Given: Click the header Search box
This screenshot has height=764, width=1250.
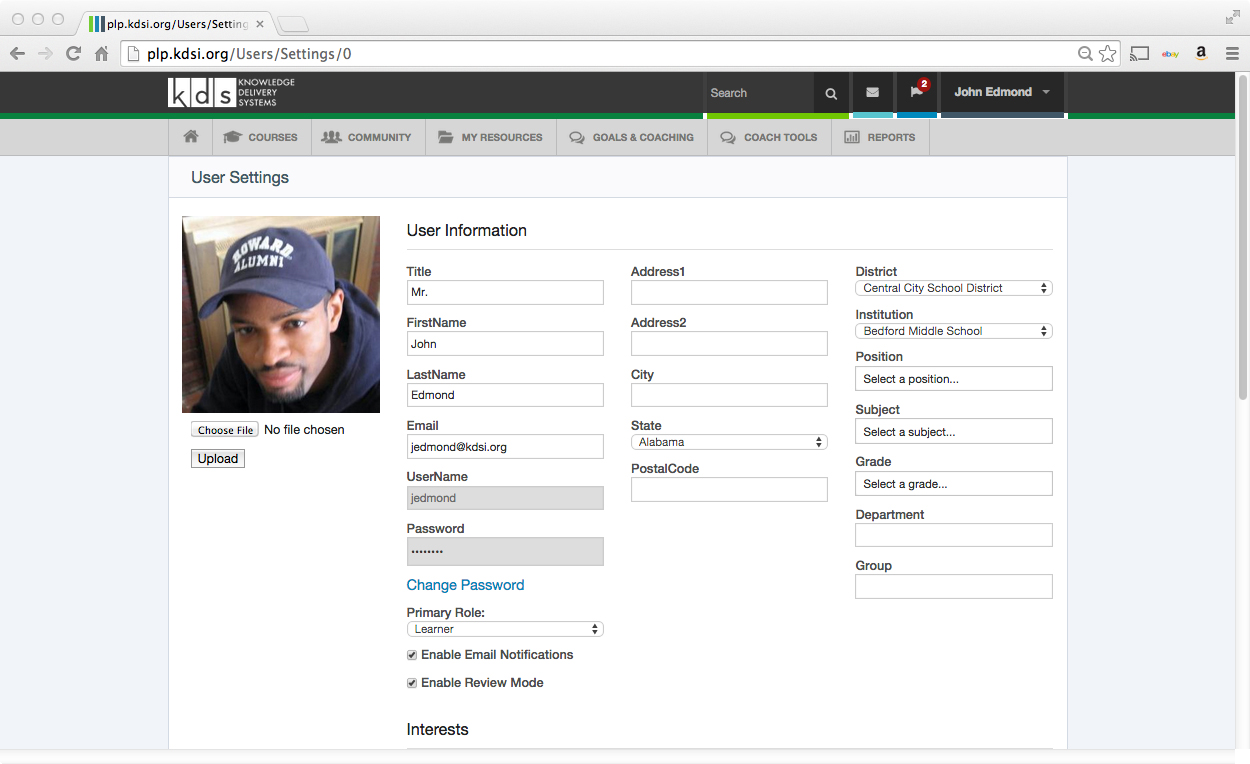Looking at the screenshot, I should 760,93.
